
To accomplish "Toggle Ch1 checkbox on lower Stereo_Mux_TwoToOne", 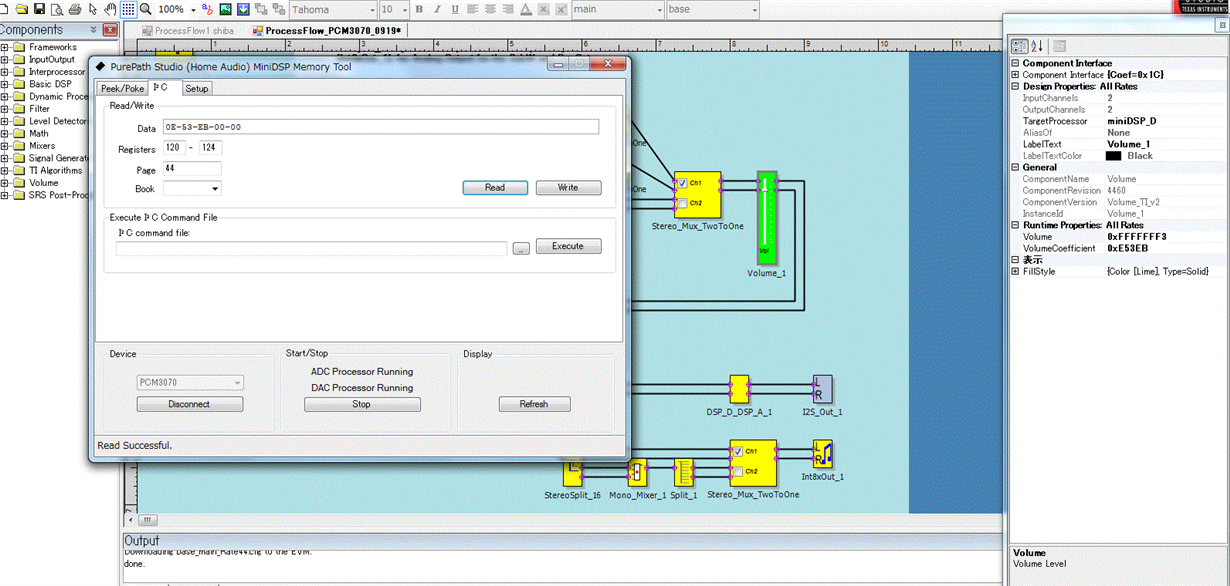I will 737,452.
